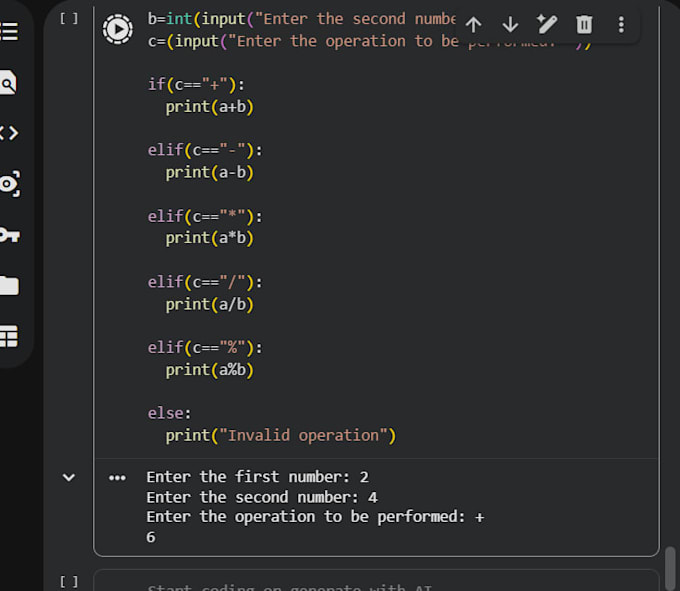Open more cell actions menu

pyautogui.click(x=621, y=25)
